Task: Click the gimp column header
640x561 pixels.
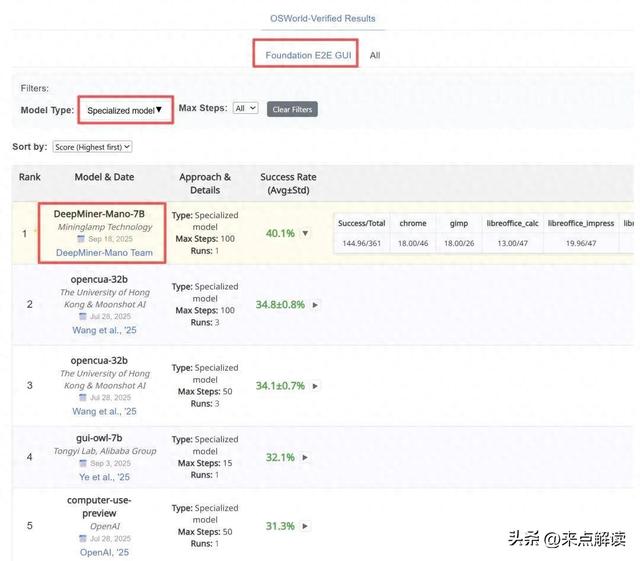Action: pyautogui.click(x=459, y=223)
